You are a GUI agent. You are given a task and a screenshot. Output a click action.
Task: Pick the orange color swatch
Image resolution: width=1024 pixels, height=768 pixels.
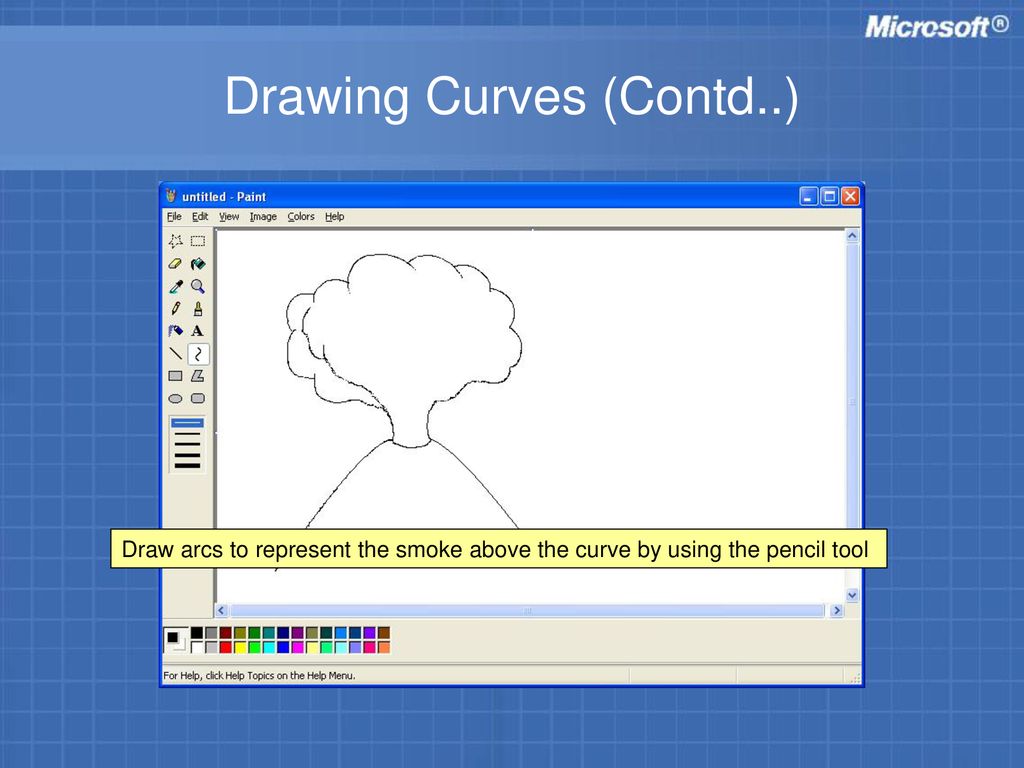click(x=383, y=647)
